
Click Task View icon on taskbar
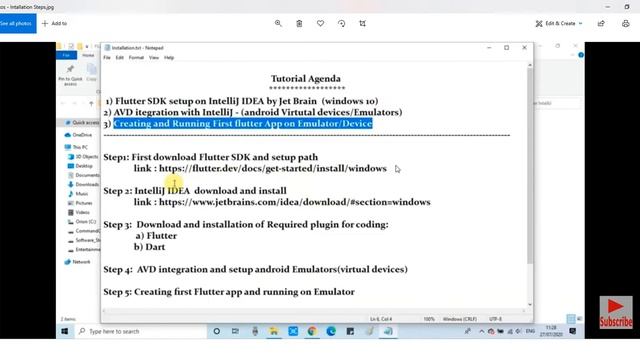tap(236, 331)
